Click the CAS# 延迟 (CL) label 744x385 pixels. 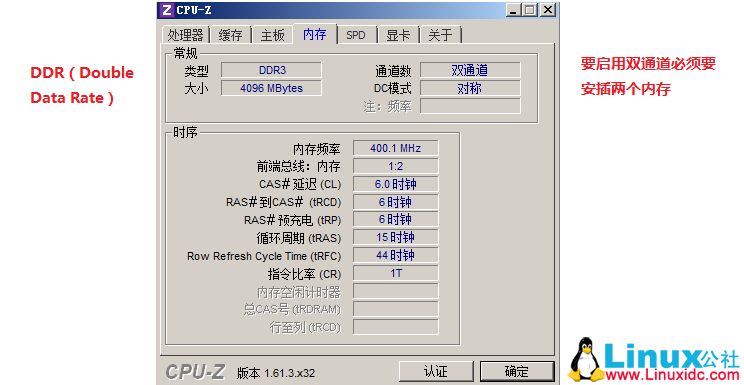pos(300,185)
